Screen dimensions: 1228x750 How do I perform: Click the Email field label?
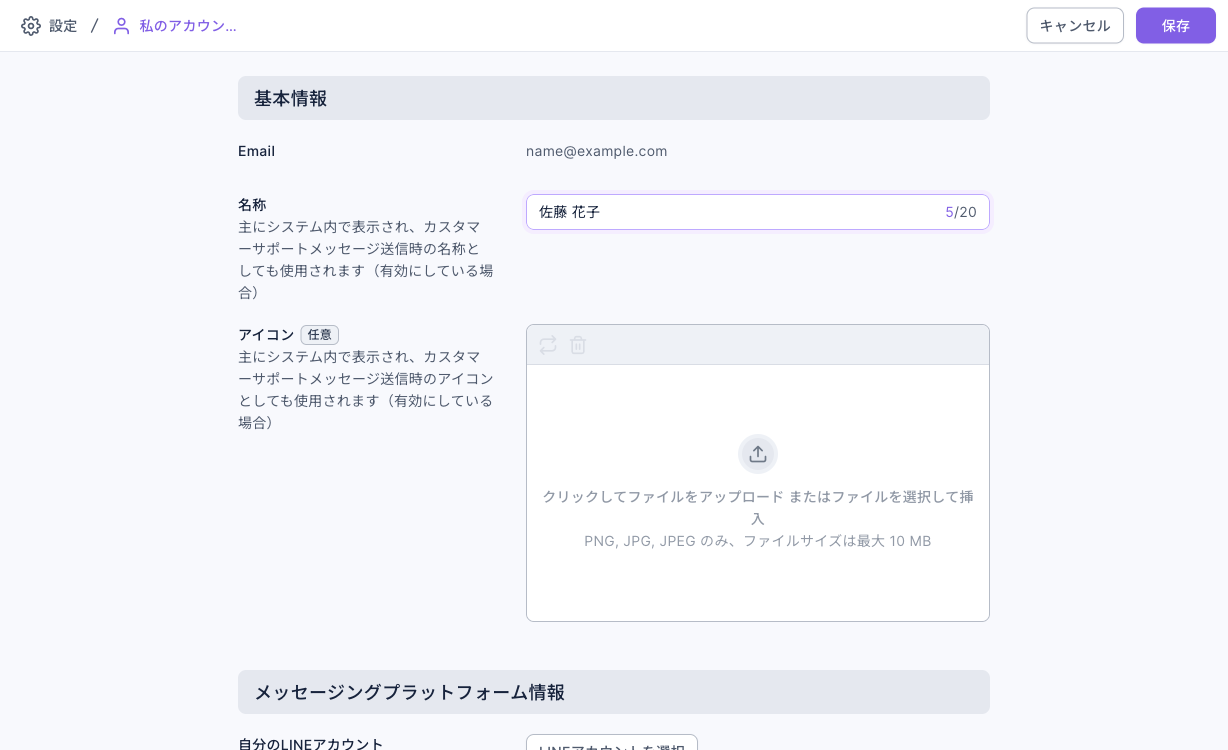point(256,151)
